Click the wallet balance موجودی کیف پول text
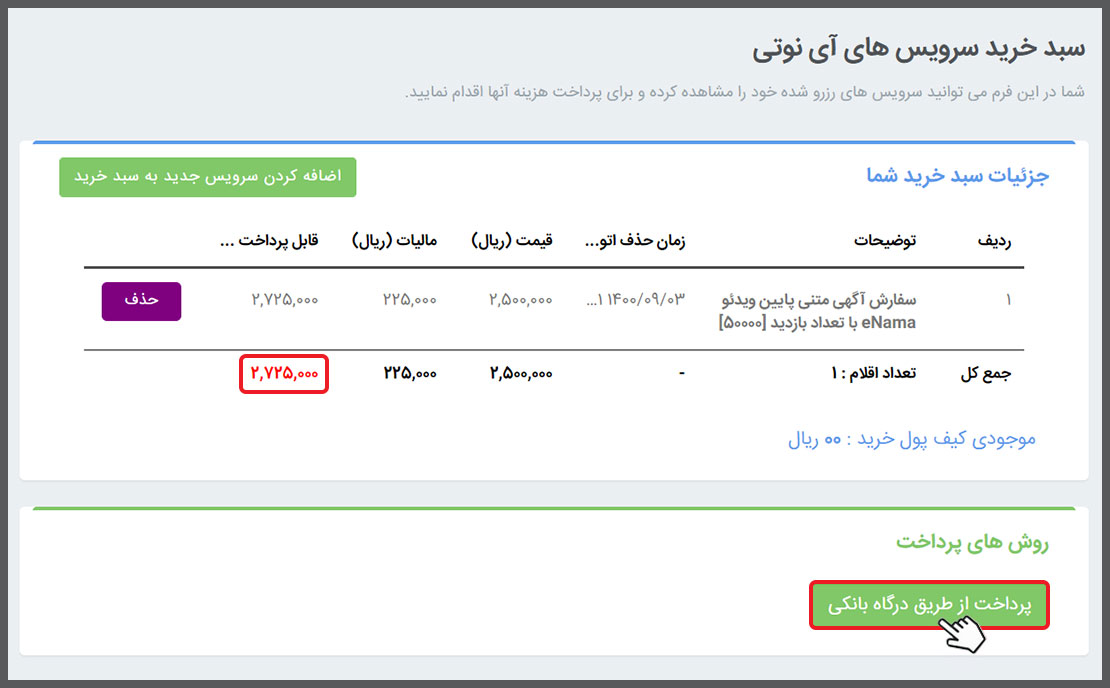This screenshot has width=1110, height=688. click(911, 439)
